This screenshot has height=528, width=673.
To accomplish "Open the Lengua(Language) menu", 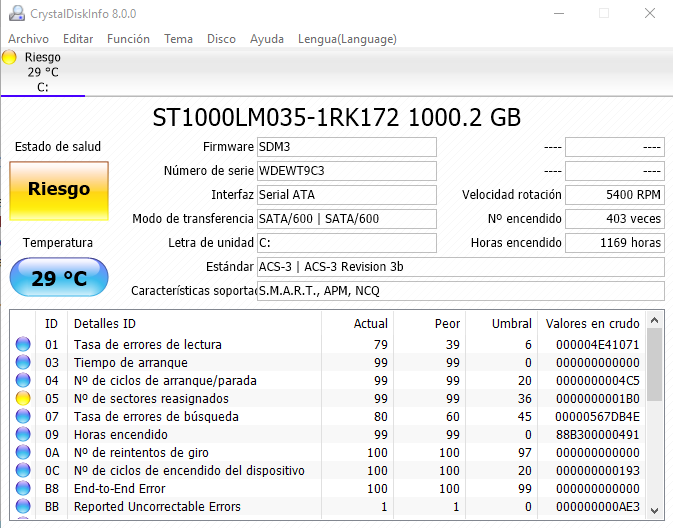I will pyautogui.click(x=347, y=39).
